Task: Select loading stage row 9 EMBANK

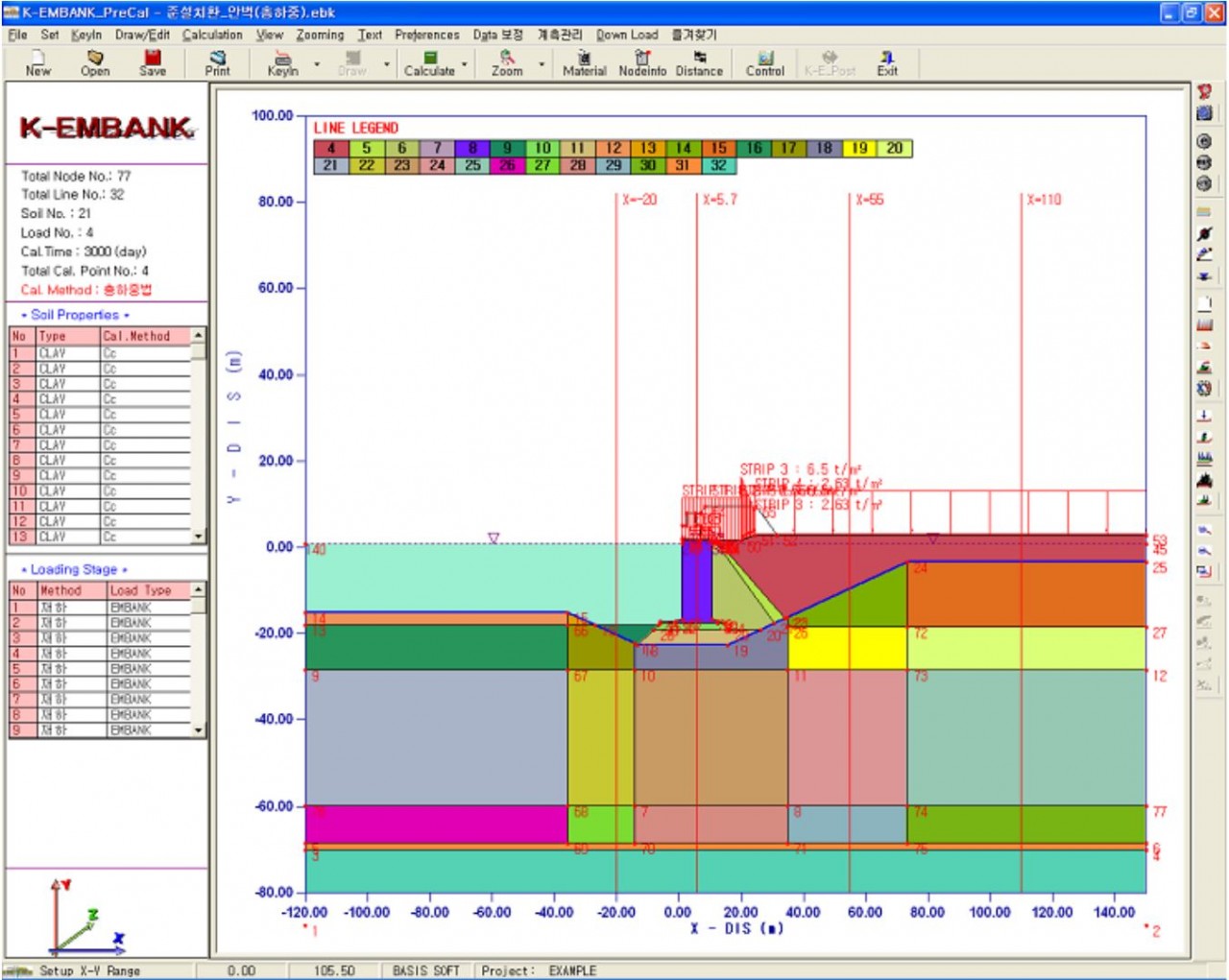Action: coord(101,730)
